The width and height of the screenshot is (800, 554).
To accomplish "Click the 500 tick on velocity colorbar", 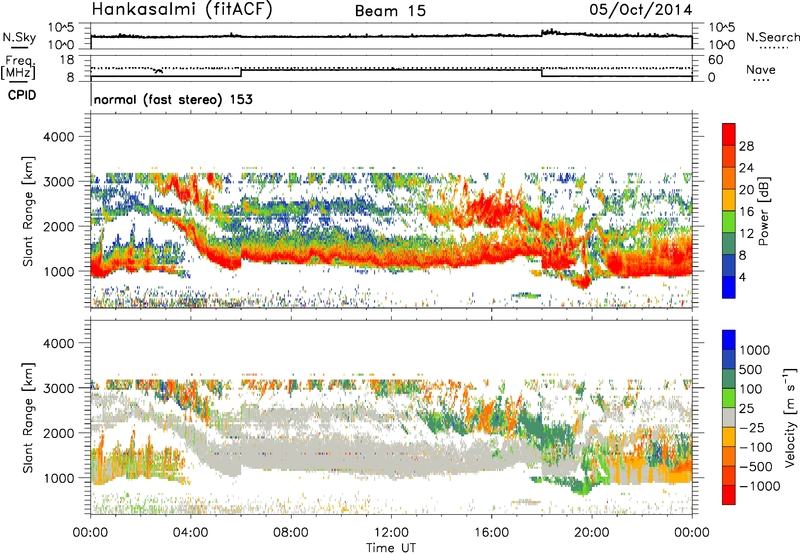I will [x=751, y=369].
